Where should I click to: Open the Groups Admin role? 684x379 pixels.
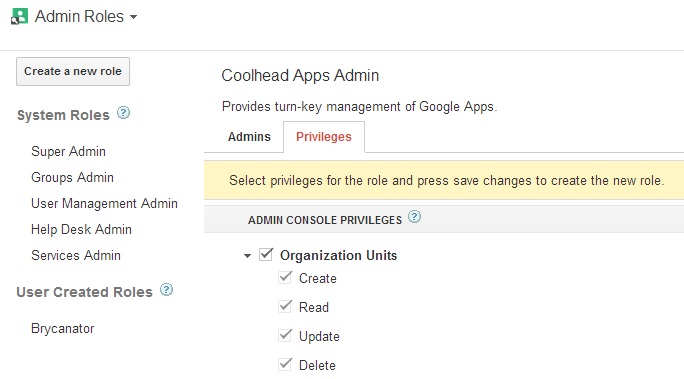[x=72, y=178]
